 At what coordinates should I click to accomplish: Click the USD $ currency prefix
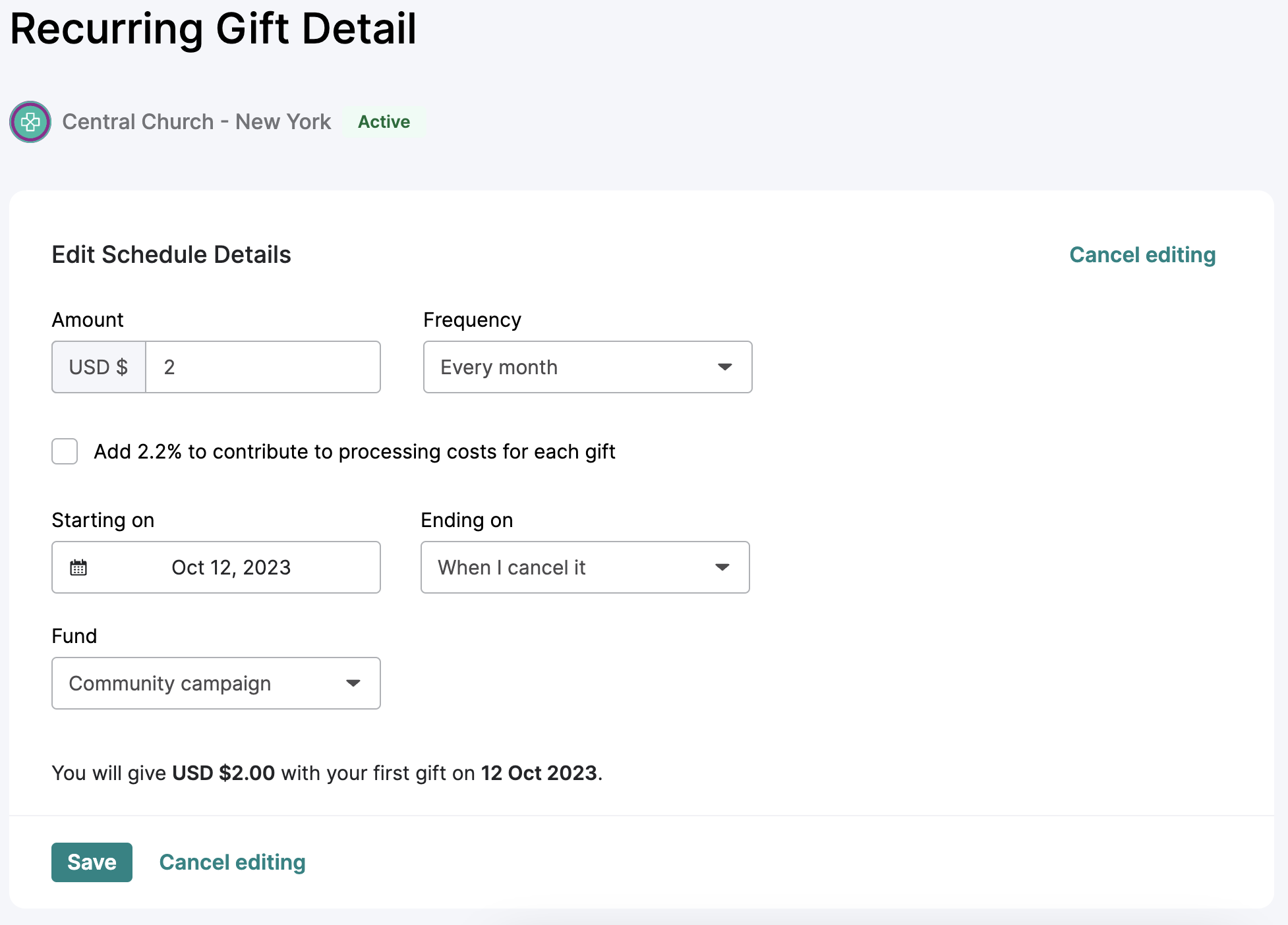tap(98, 367)
